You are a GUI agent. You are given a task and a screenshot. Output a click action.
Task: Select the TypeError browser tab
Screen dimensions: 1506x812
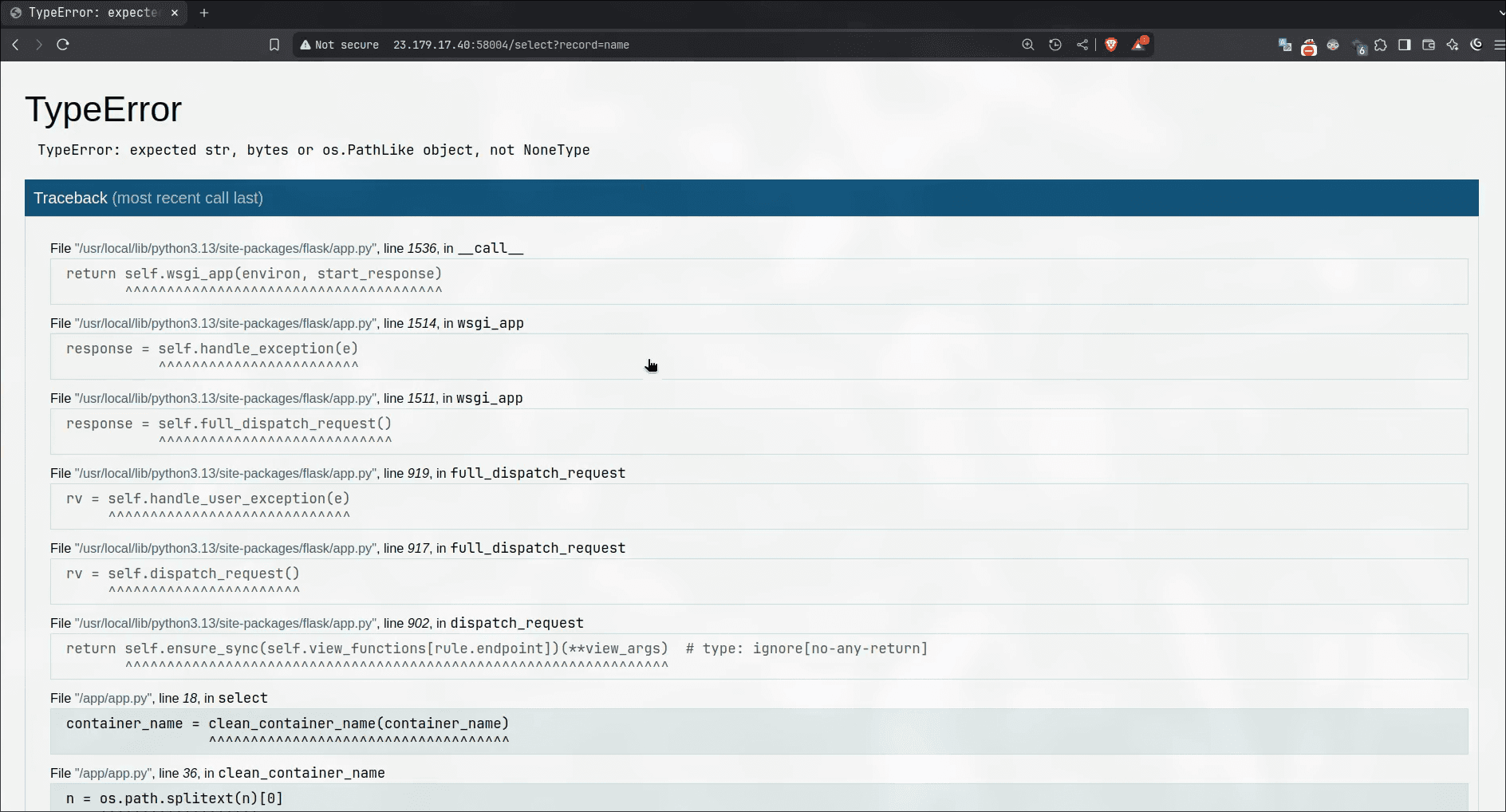tap(92, 13)
